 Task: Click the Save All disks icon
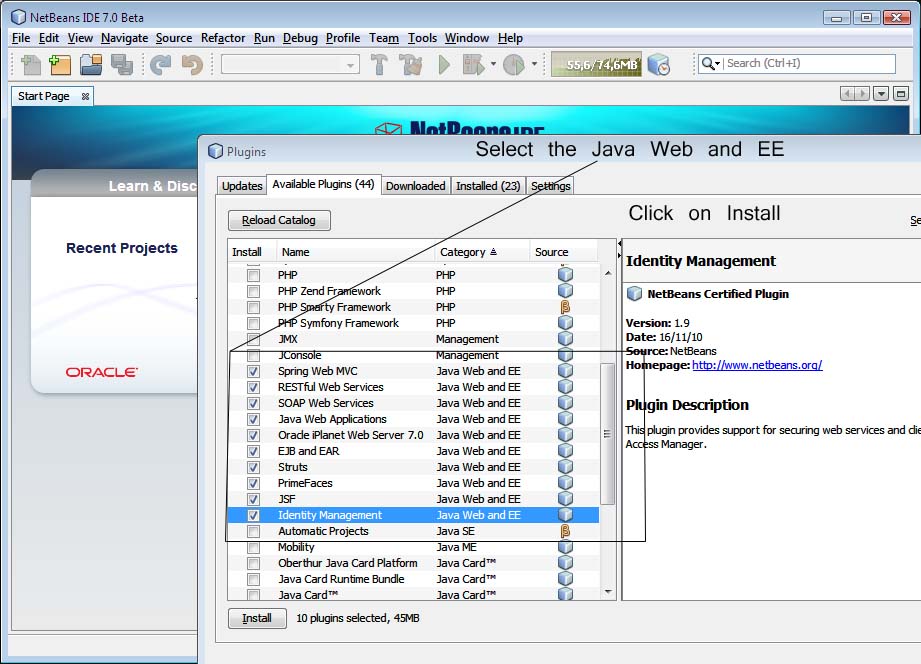[x=122, y=65]
